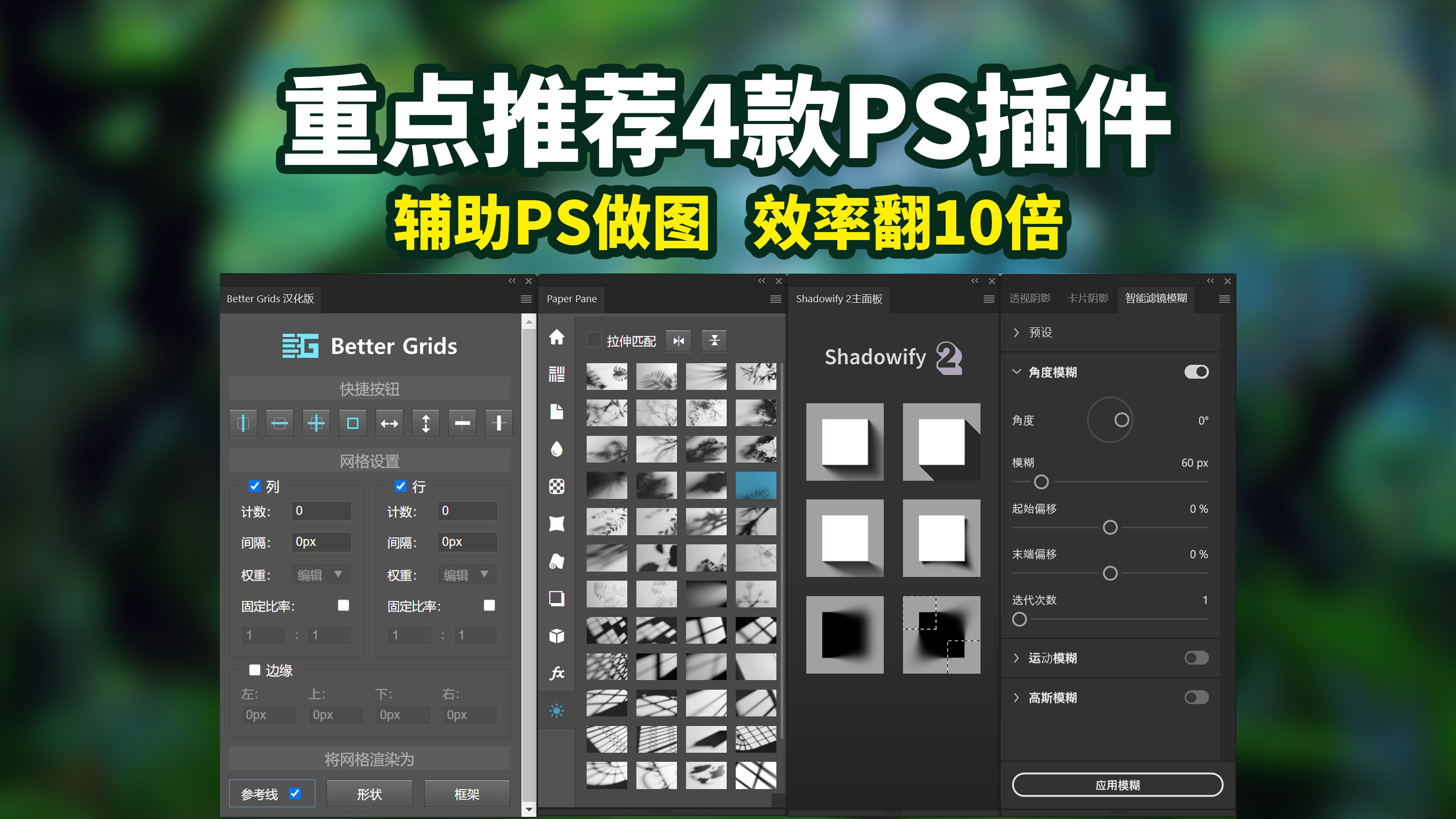This screenshot has width=1456, height=819.
Task: Click the horizontal flip icon beside 拉伸匹配
Action: [x=678, y=340]
